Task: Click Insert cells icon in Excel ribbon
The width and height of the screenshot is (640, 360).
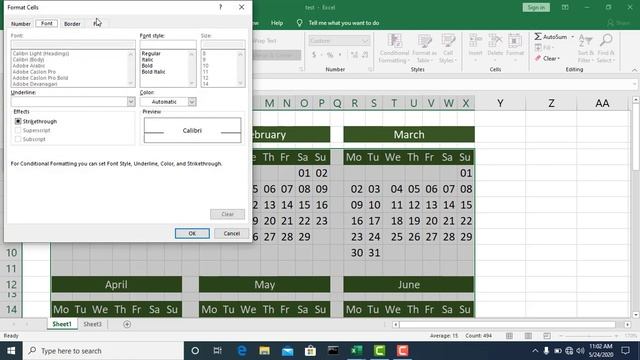Action: click(475, 41)
